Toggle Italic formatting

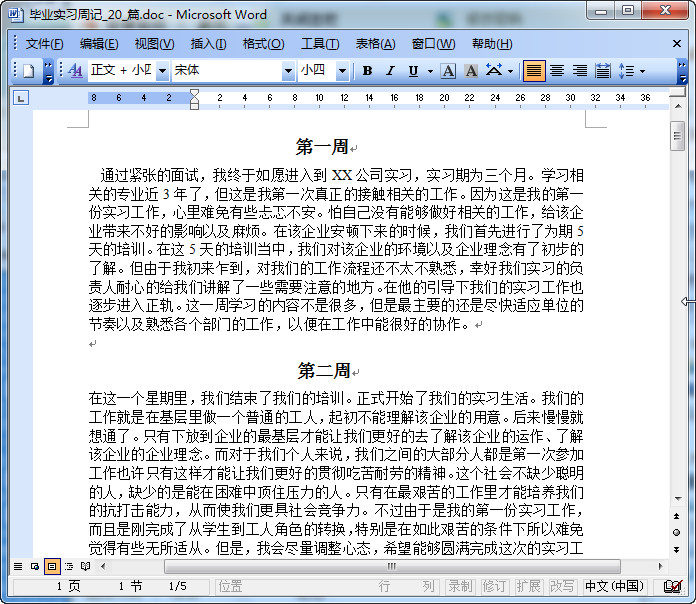(x=390, y=71)
